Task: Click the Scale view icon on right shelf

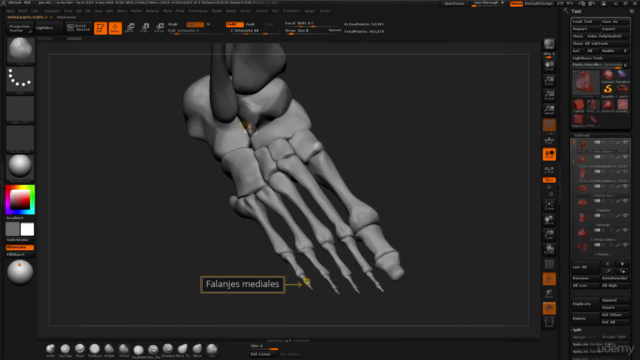Action: coord(549,235)
